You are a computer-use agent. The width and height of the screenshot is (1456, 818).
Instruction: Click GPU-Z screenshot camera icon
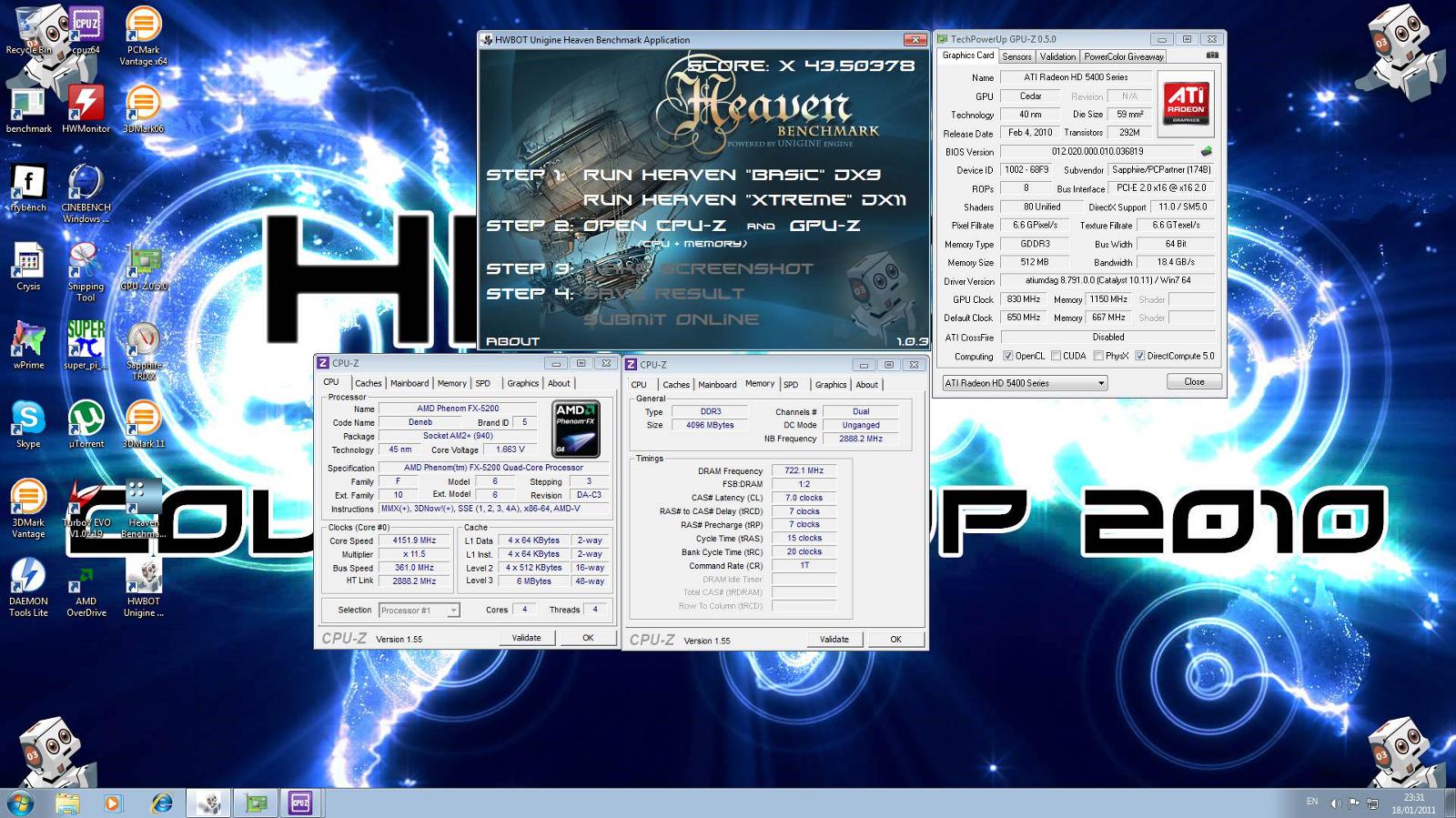[1212, 56]
